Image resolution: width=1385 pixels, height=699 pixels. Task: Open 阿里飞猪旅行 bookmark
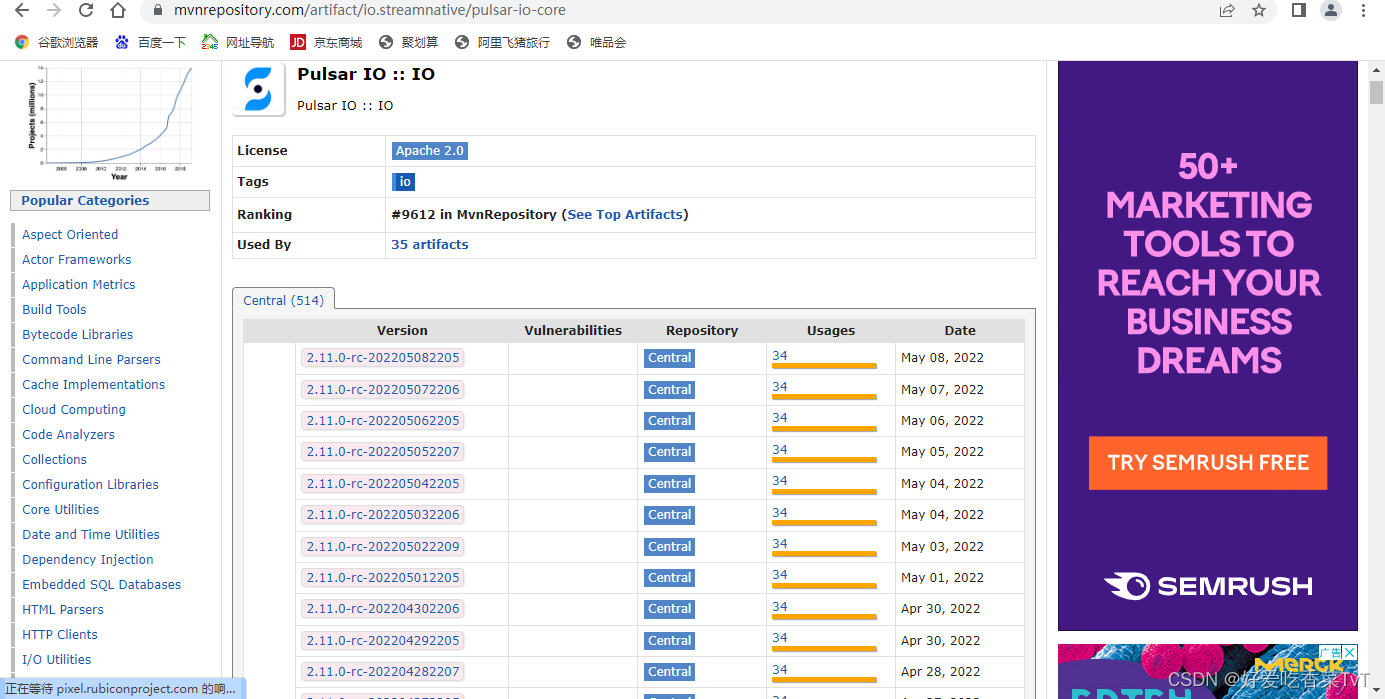[x=502, y=42]
